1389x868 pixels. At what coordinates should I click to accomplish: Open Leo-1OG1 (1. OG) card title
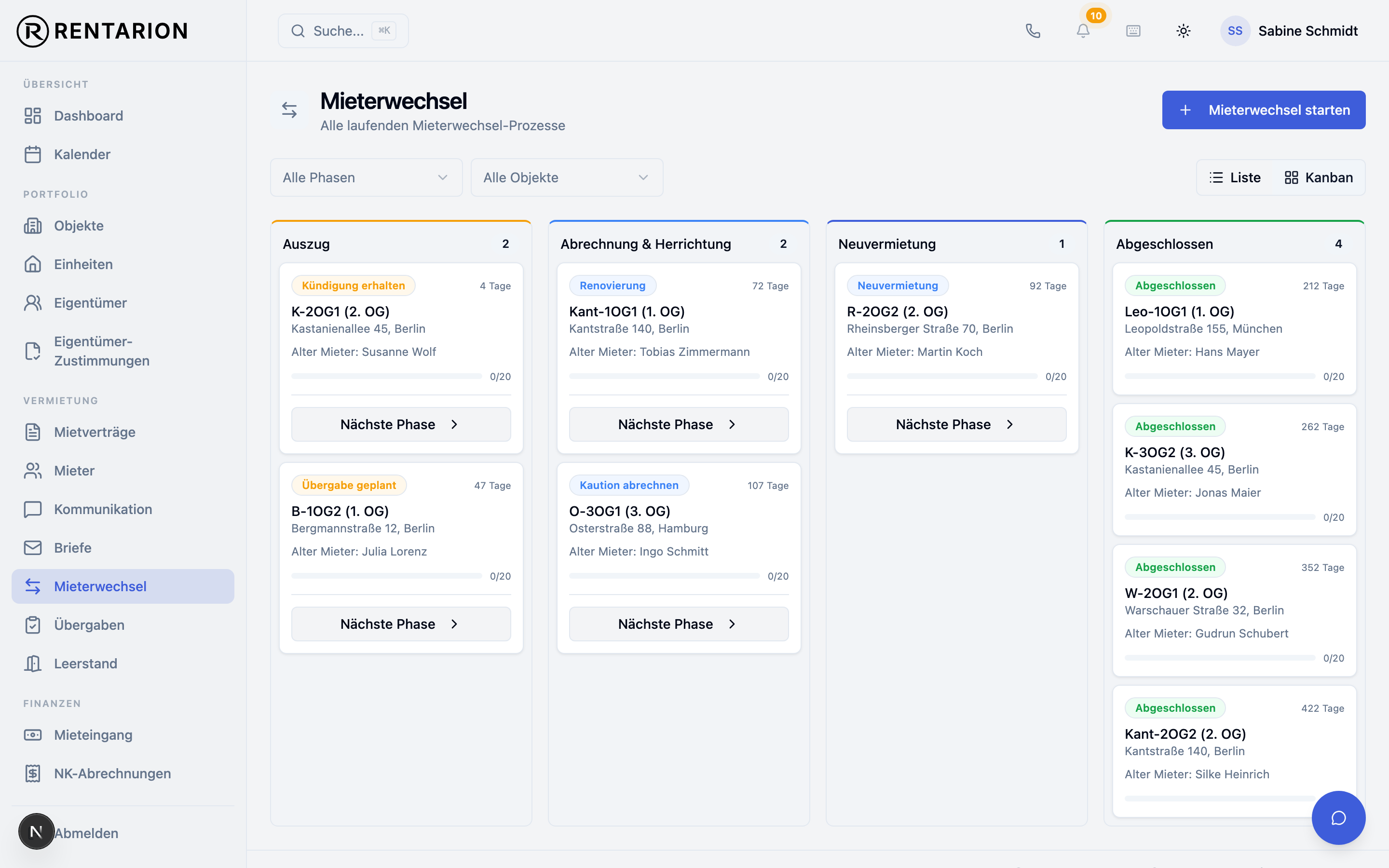coord(1179,311)
